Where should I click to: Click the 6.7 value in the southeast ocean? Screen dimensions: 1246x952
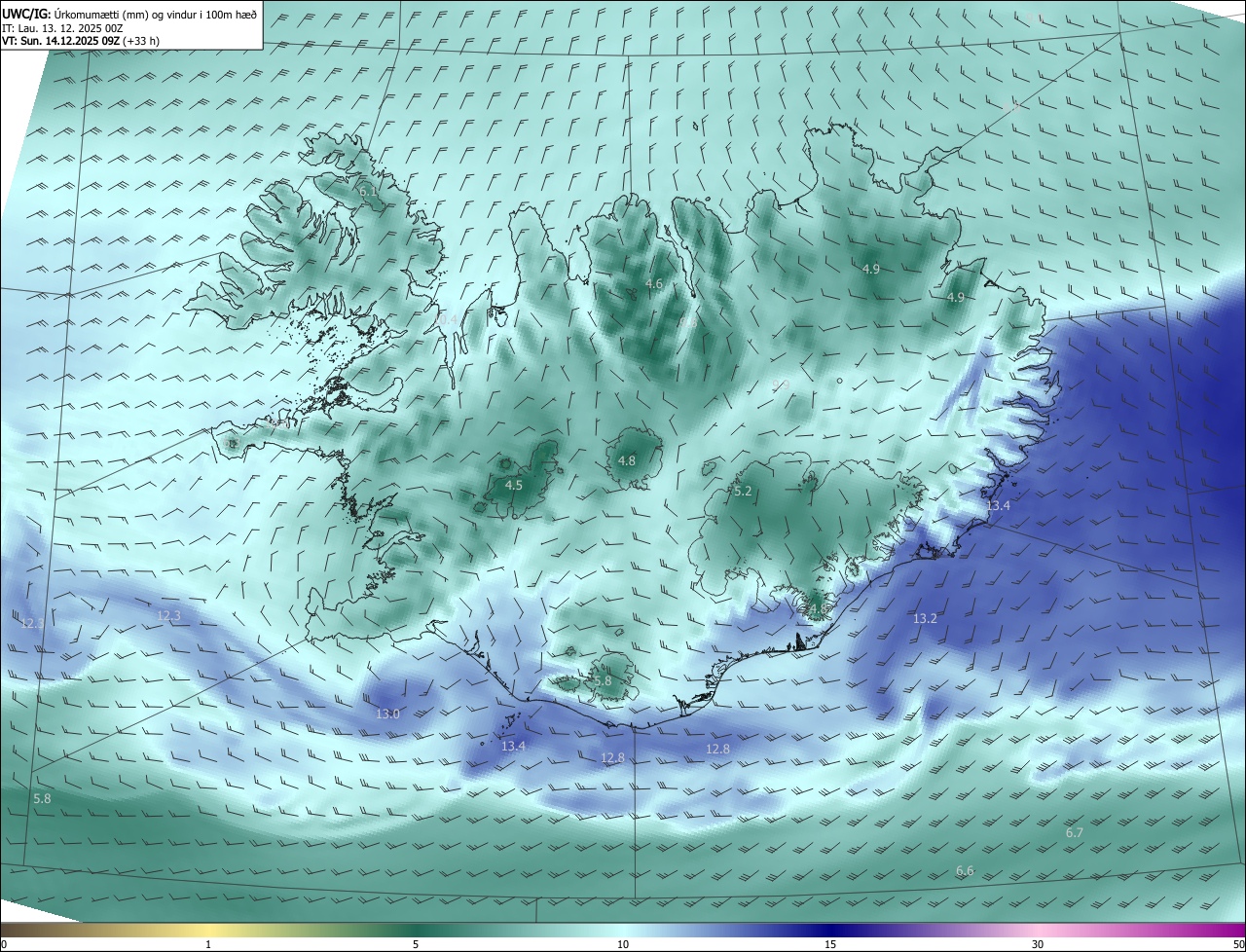pos(1075,833)
